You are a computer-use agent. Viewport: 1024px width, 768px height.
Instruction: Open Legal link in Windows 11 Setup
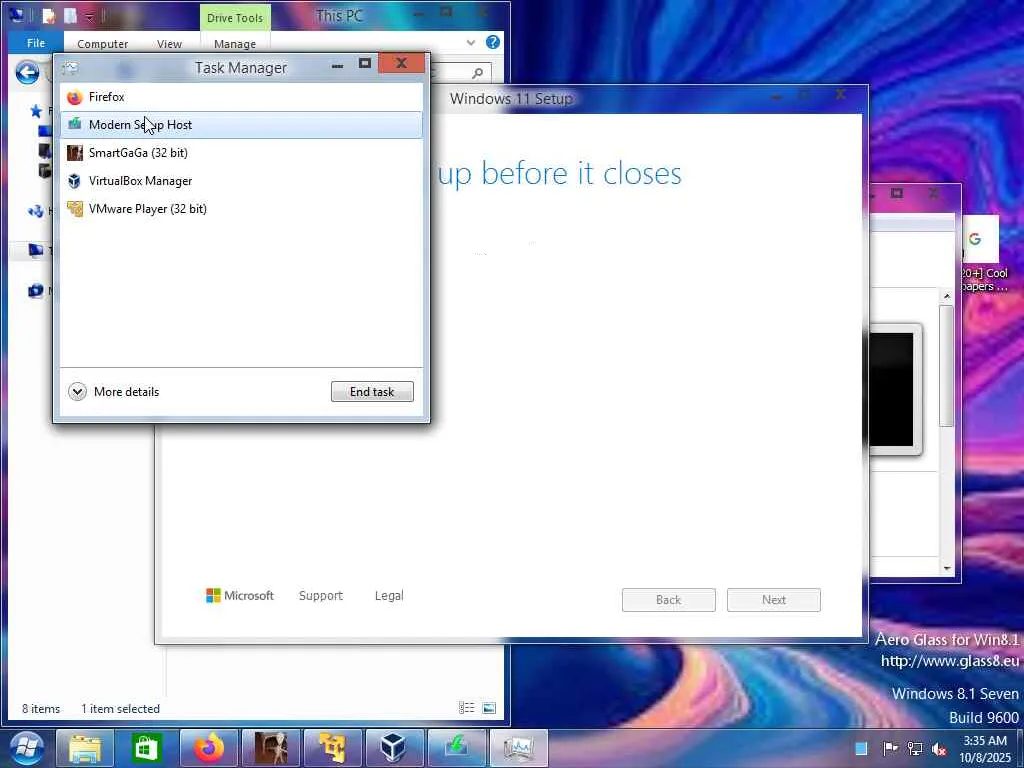pos(389,596)
